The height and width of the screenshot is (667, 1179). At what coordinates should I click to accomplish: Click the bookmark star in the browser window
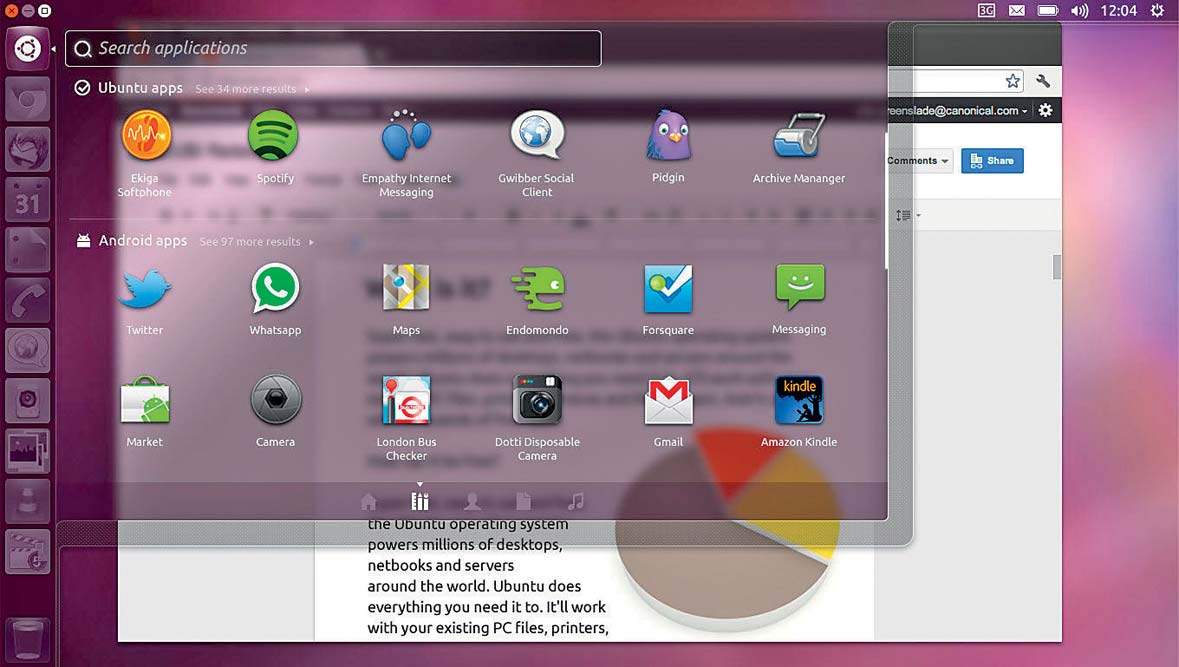click(x=1013, y=81)
